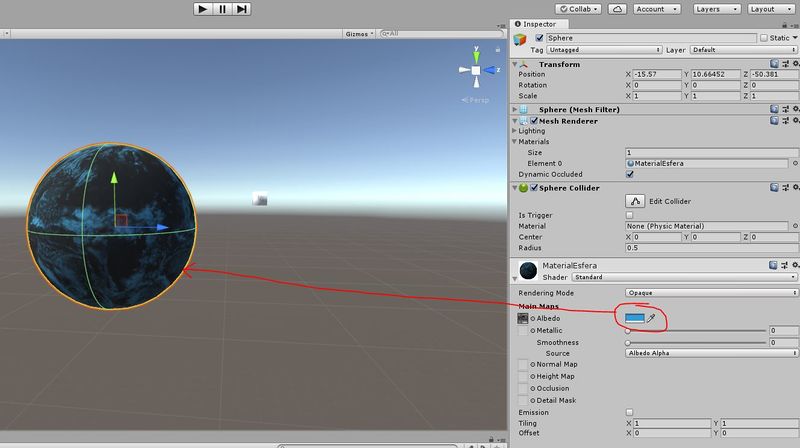Click the MaterialEsfera element field
The height and width of the screenshot is (448, 800).
[x=707, y=163]
